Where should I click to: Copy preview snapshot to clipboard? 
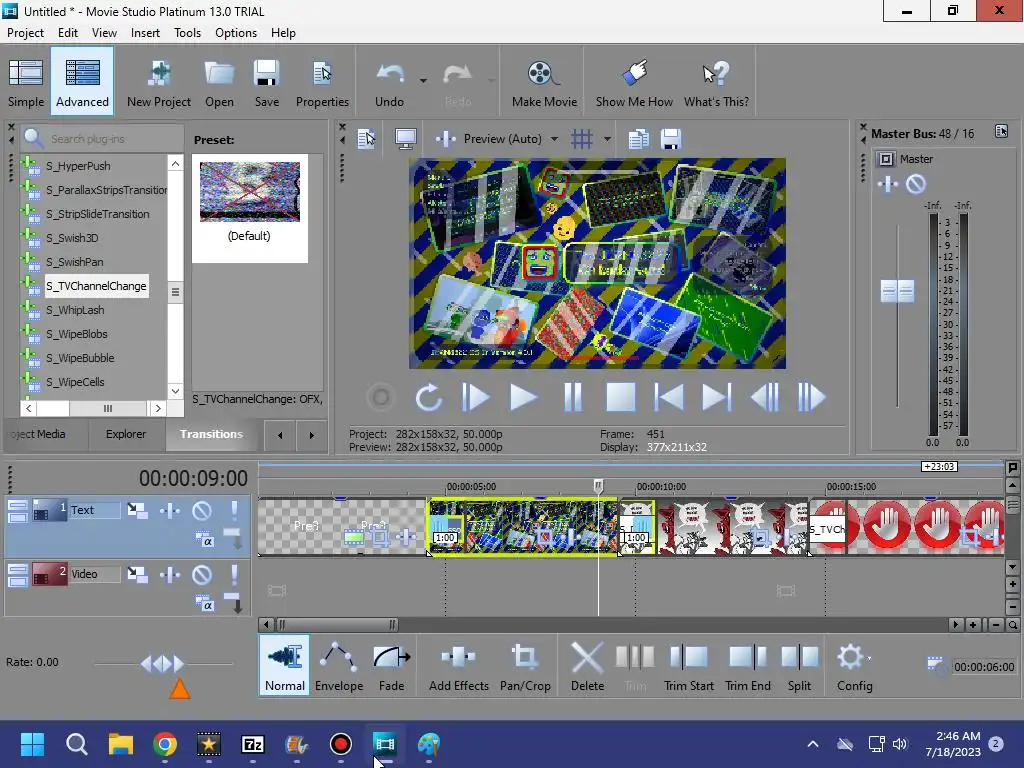point(638,139)
